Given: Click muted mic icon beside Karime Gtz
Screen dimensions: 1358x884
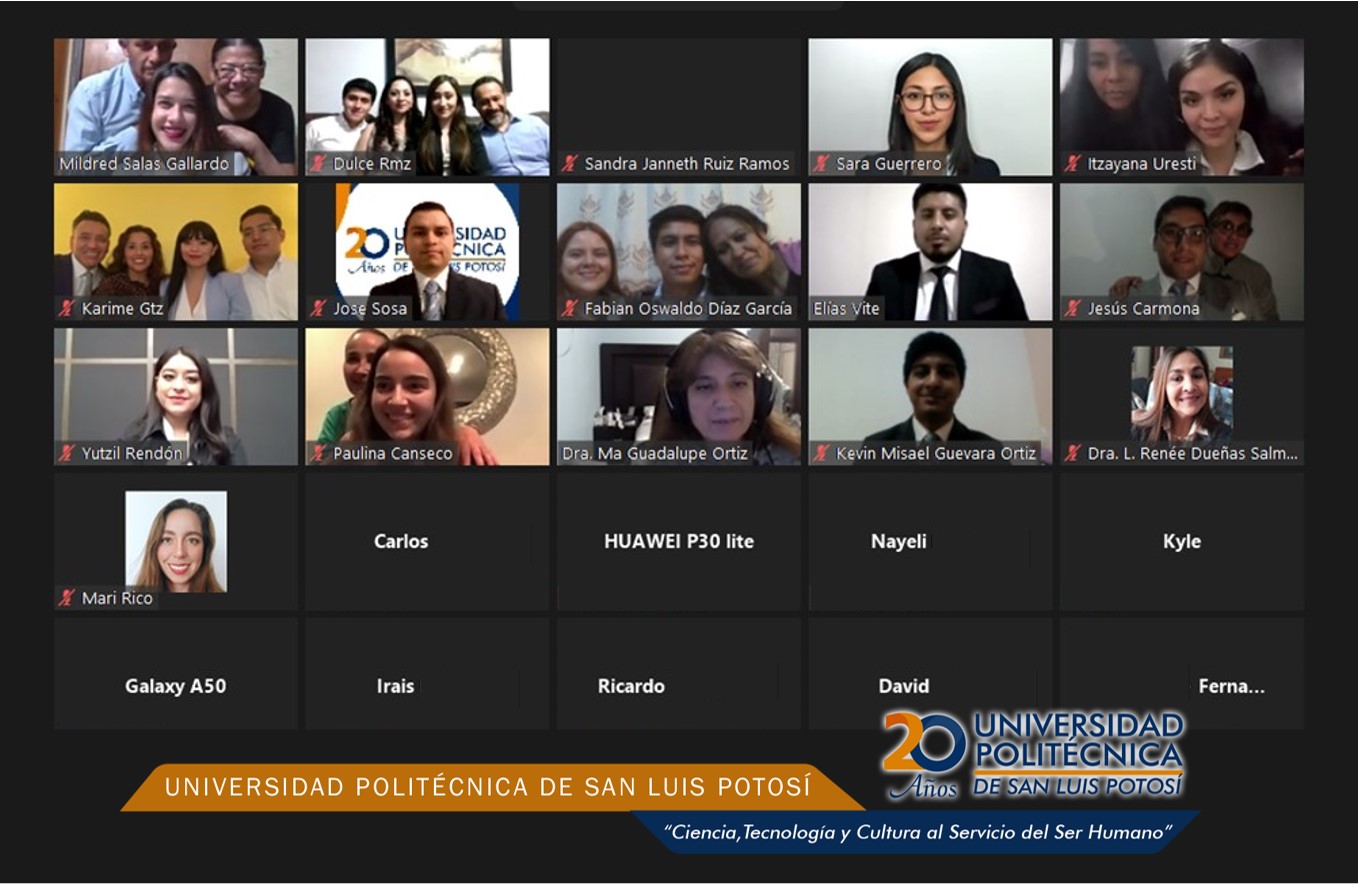Looking at the screenshot, I should 67,309.
